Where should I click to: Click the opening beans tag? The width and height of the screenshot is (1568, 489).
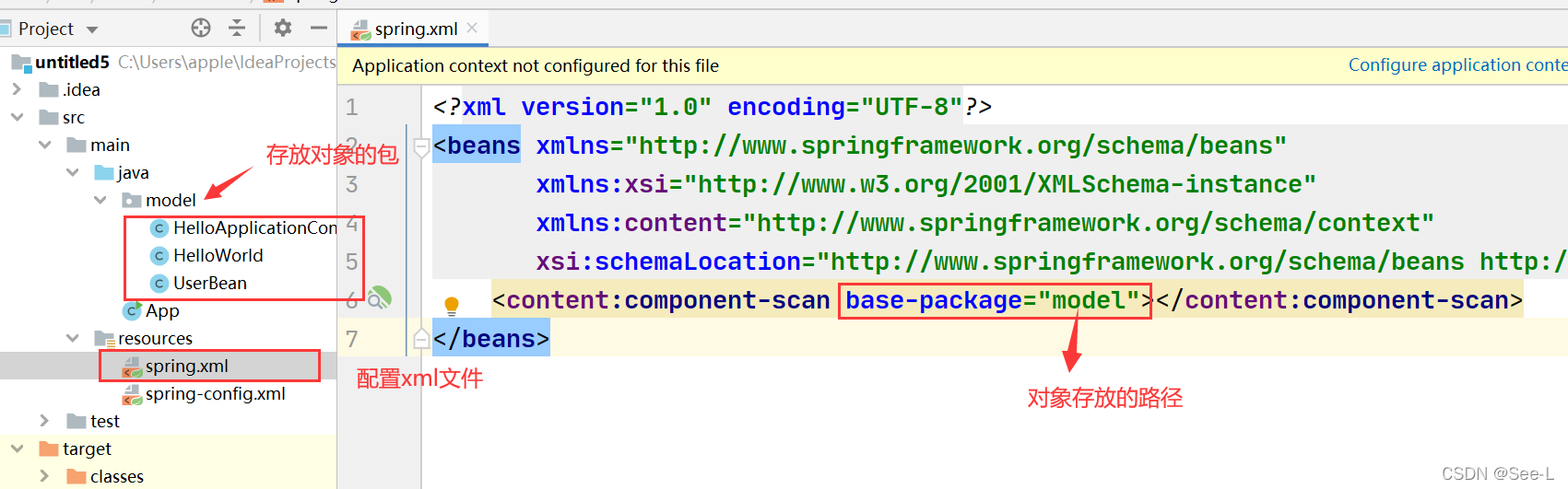pyautogui.click(x=477, y=146)
